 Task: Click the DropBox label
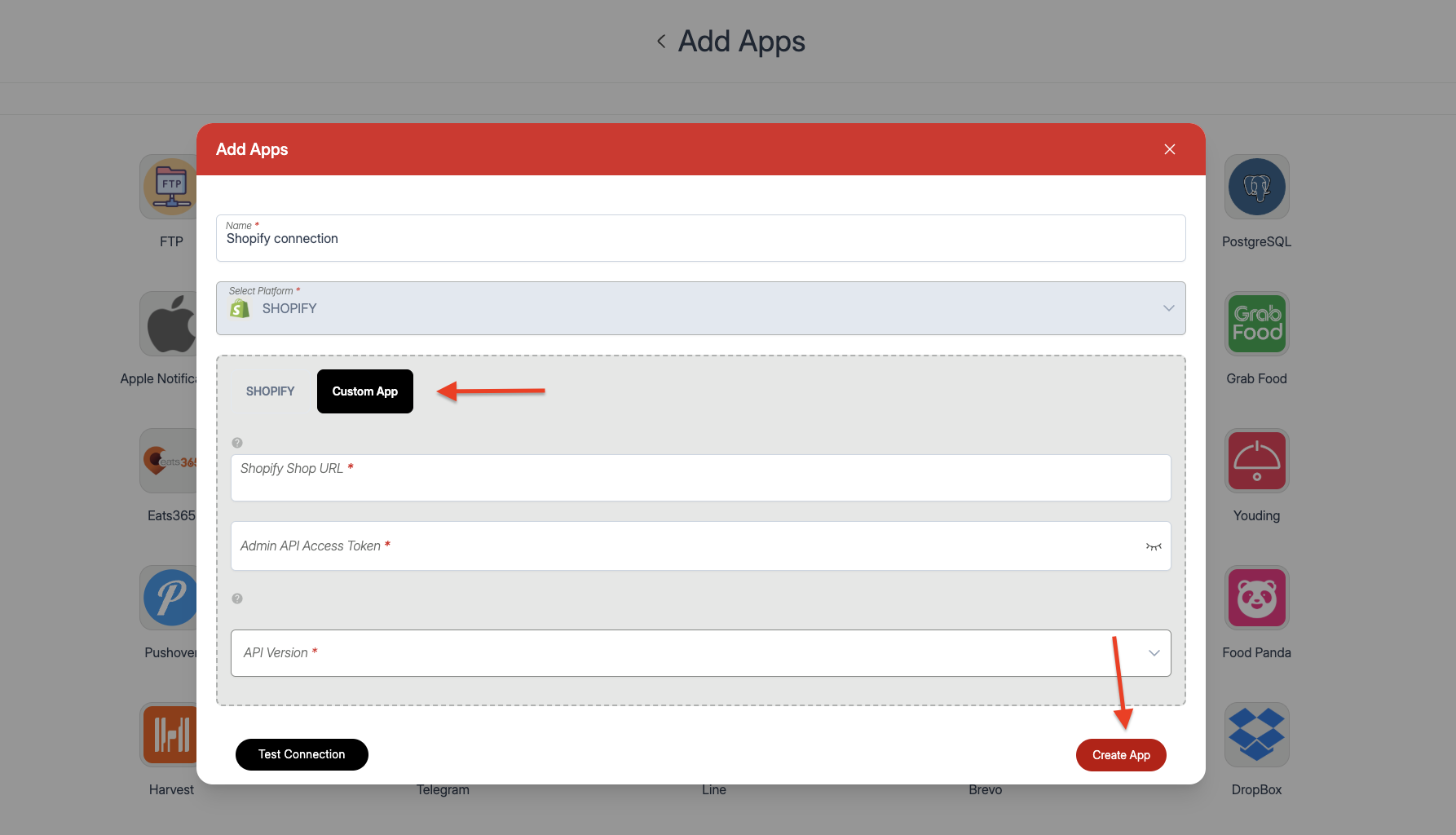pyautogui.click(x=1256, y=790)
